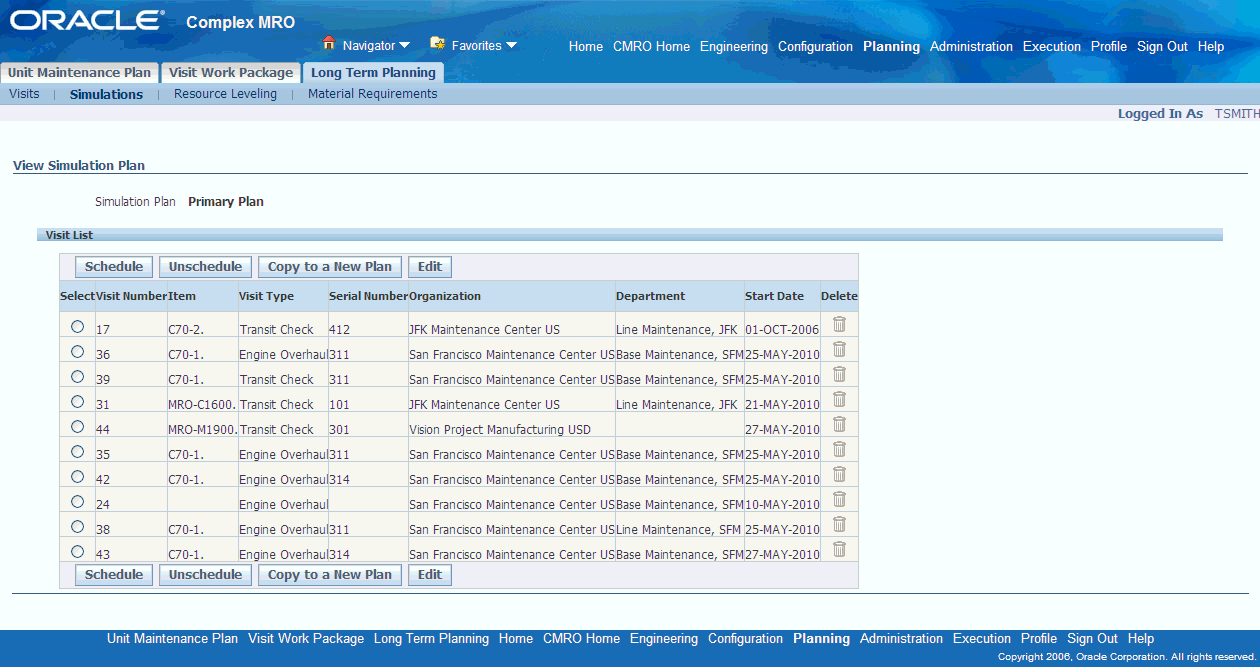Select the radio button for visit 24
The width and height of the screenshot is (1260, 667).
tap(77, 502)
